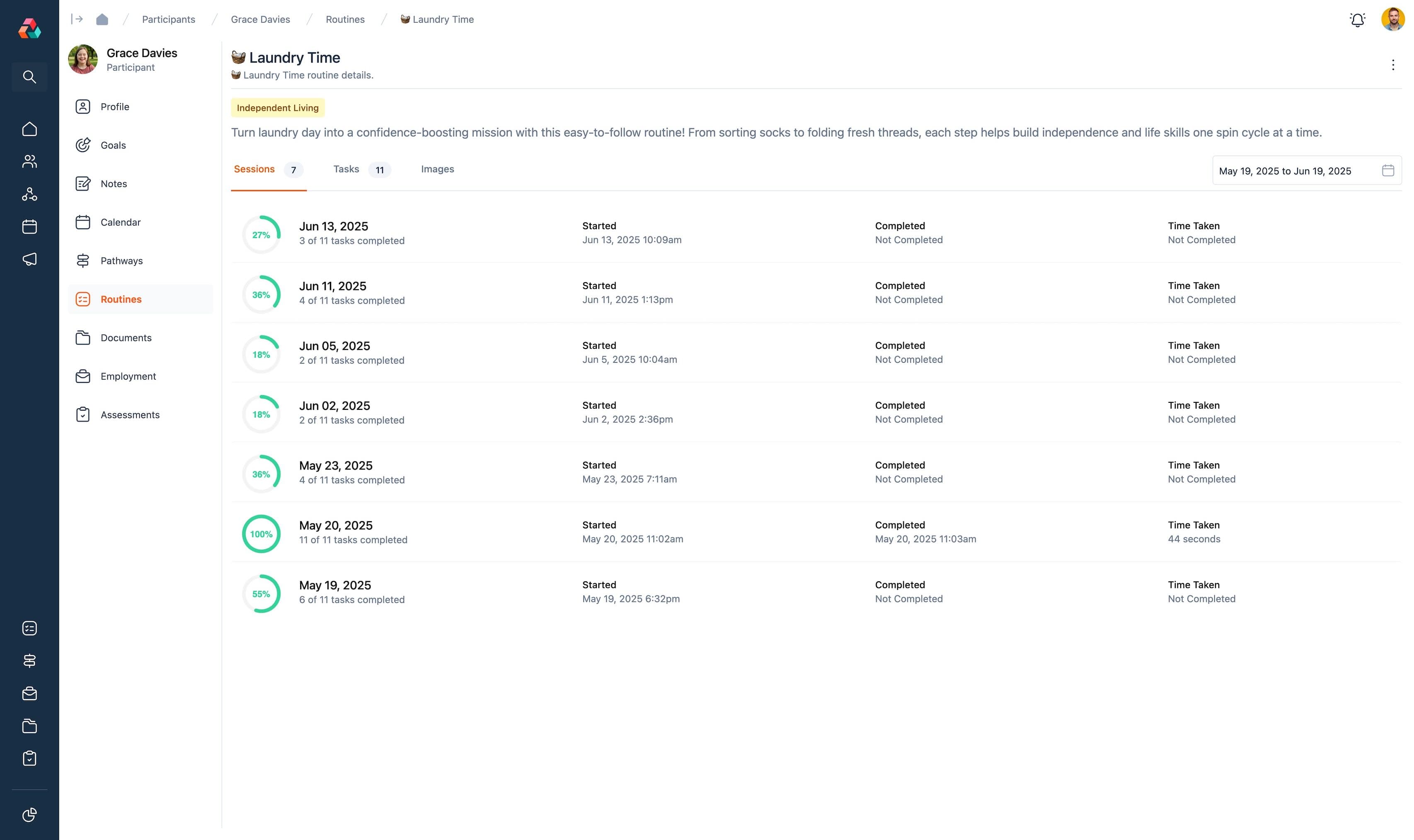Screen dimensions: 1414x840
Task: Click the search magnifier icon in sidebar
Action: pyautogui.click(x=29, y=76)
